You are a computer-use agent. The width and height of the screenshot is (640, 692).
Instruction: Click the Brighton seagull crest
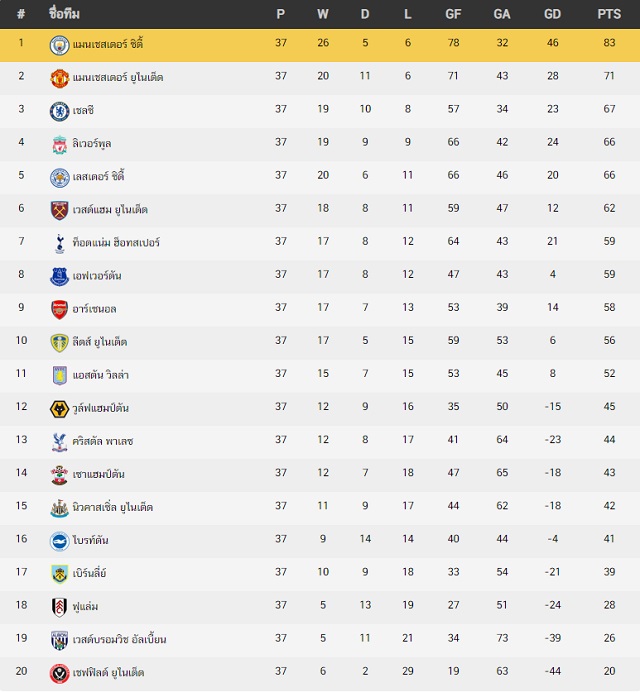(59, 542)
